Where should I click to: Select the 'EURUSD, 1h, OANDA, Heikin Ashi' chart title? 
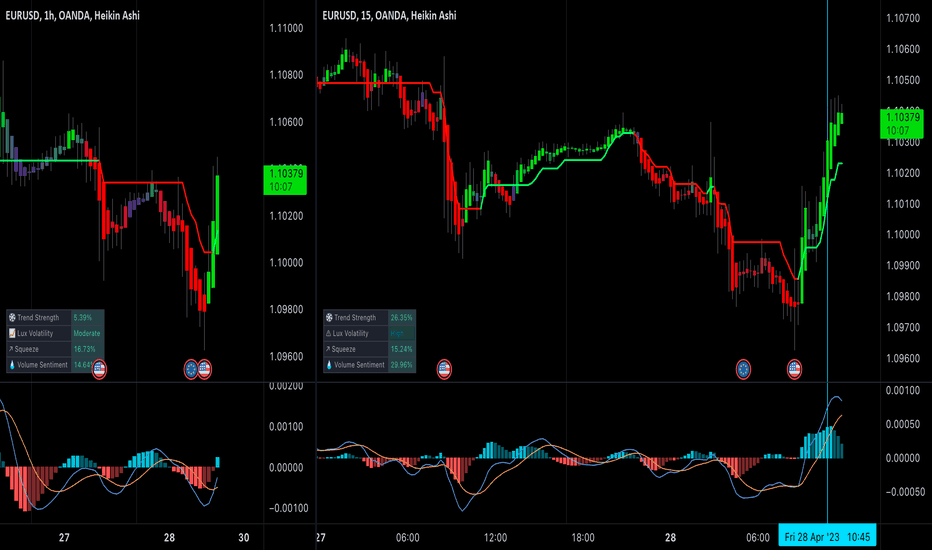tap(73, 15)
